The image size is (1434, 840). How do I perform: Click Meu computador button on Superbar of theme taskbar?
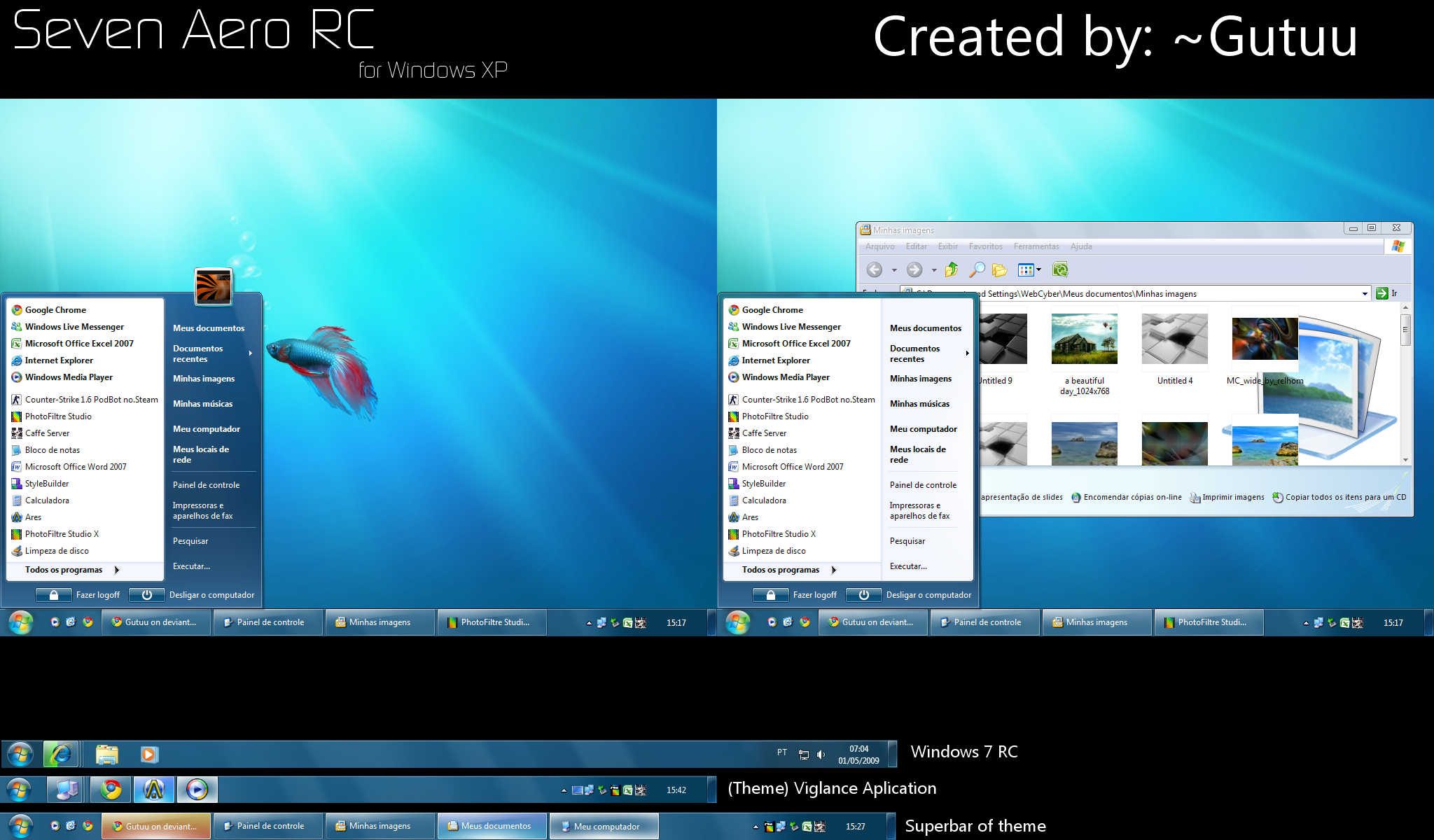[x=604, y=826]
